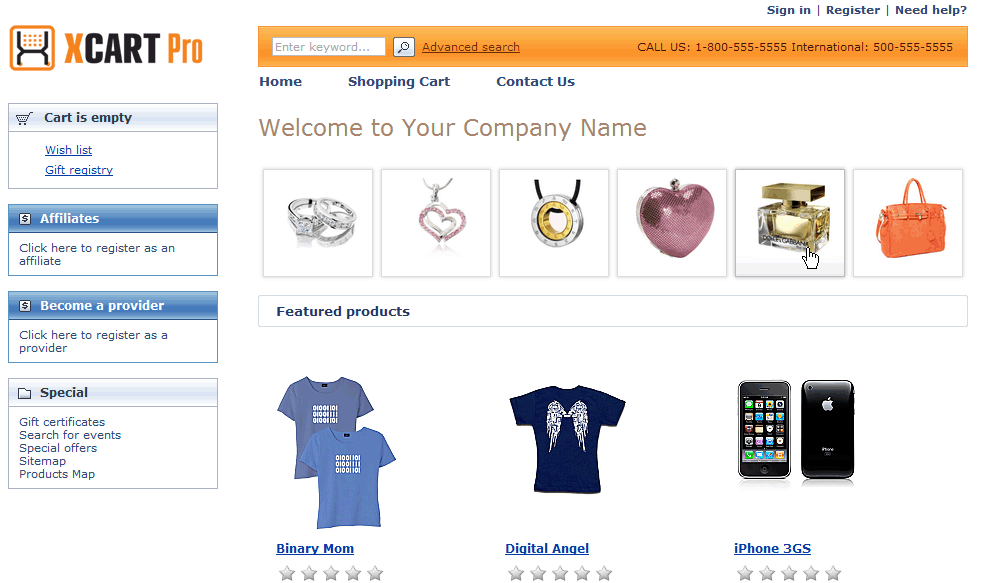Viewport: 981px width, 583px height.
Task: Click the magnifier search button
Action: coord(404,47)
